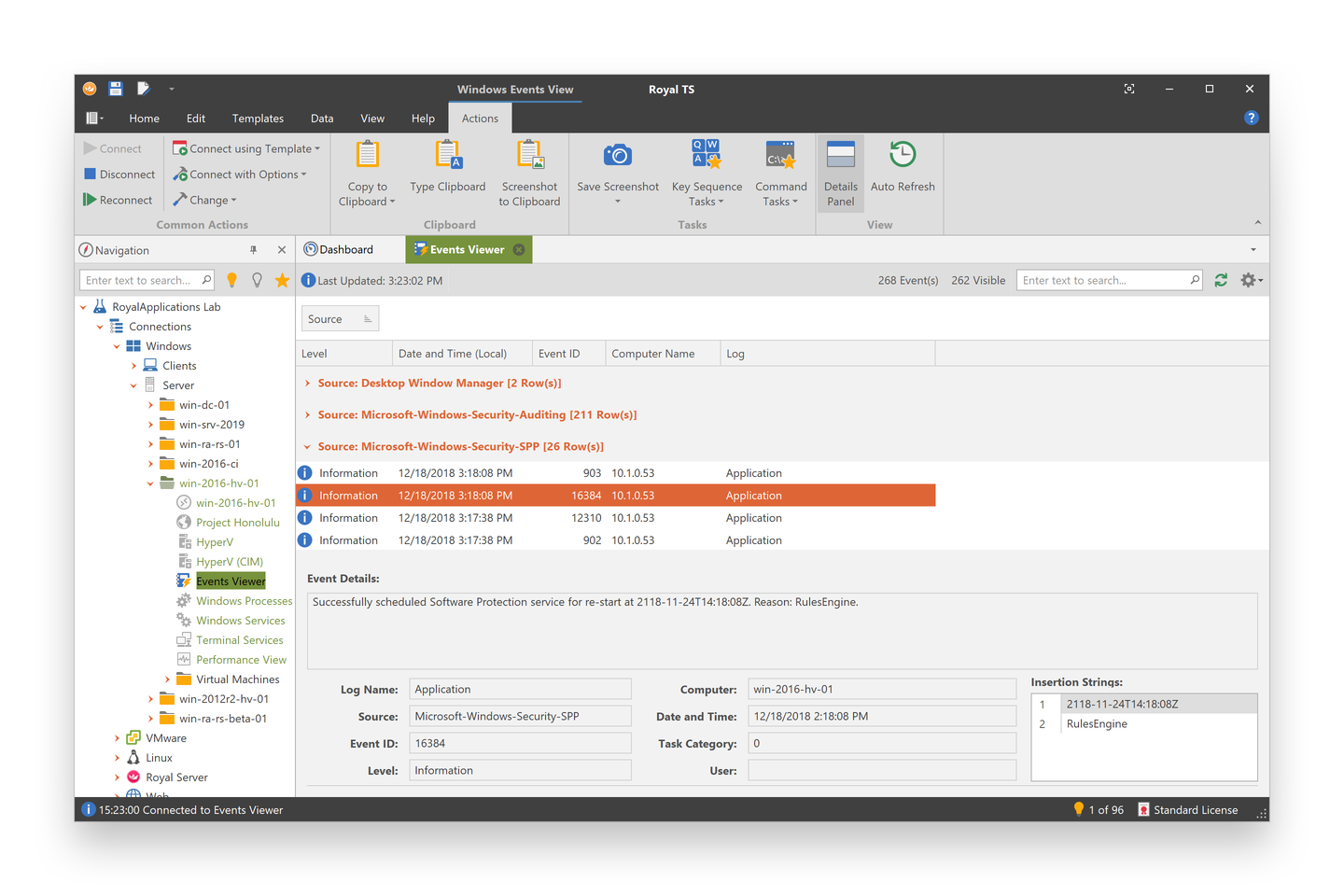Open the Templates menu
1344x896 pixels.
[258, 118]
